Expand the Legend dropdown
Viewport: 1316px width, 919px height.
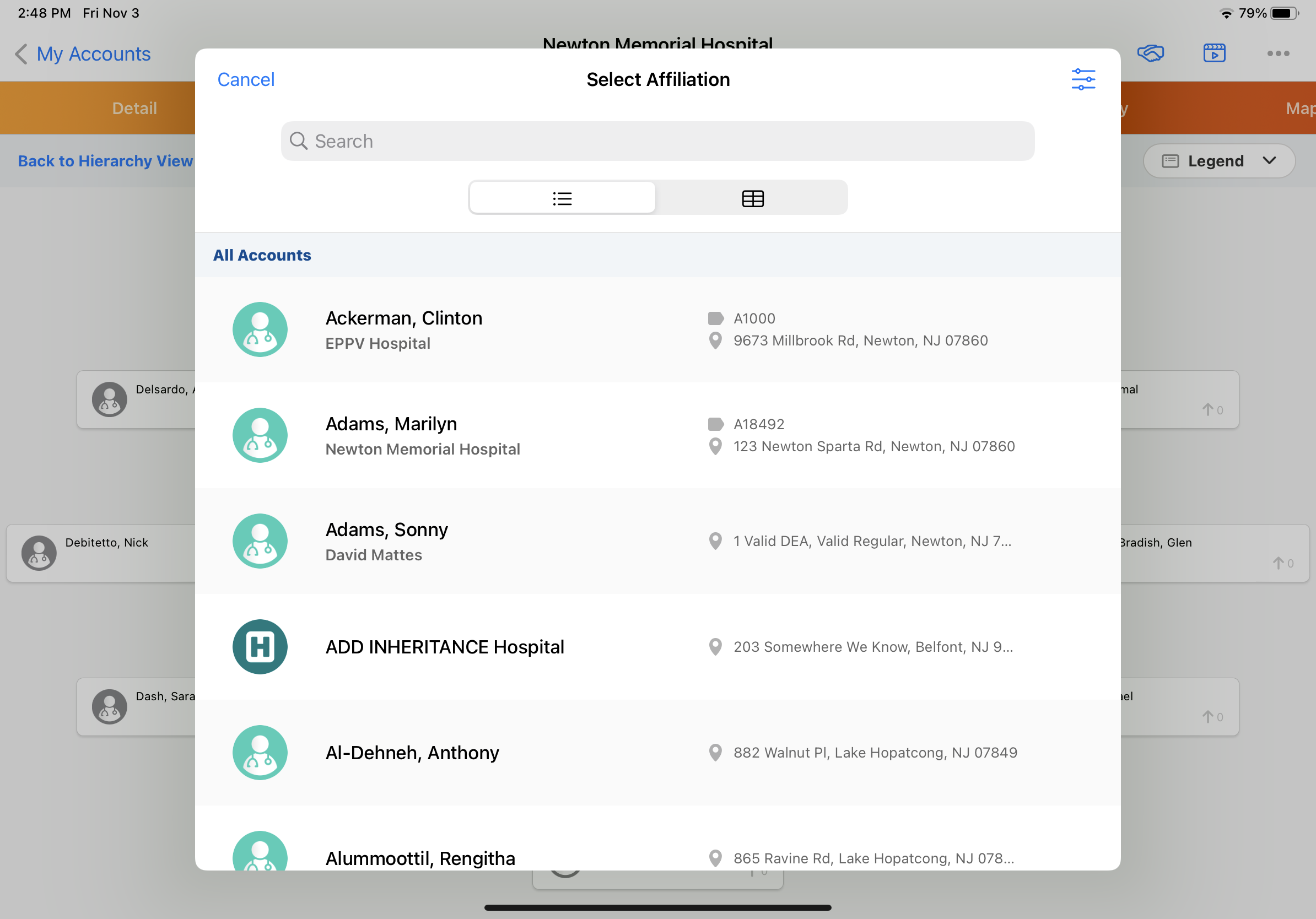point(1215,161)
